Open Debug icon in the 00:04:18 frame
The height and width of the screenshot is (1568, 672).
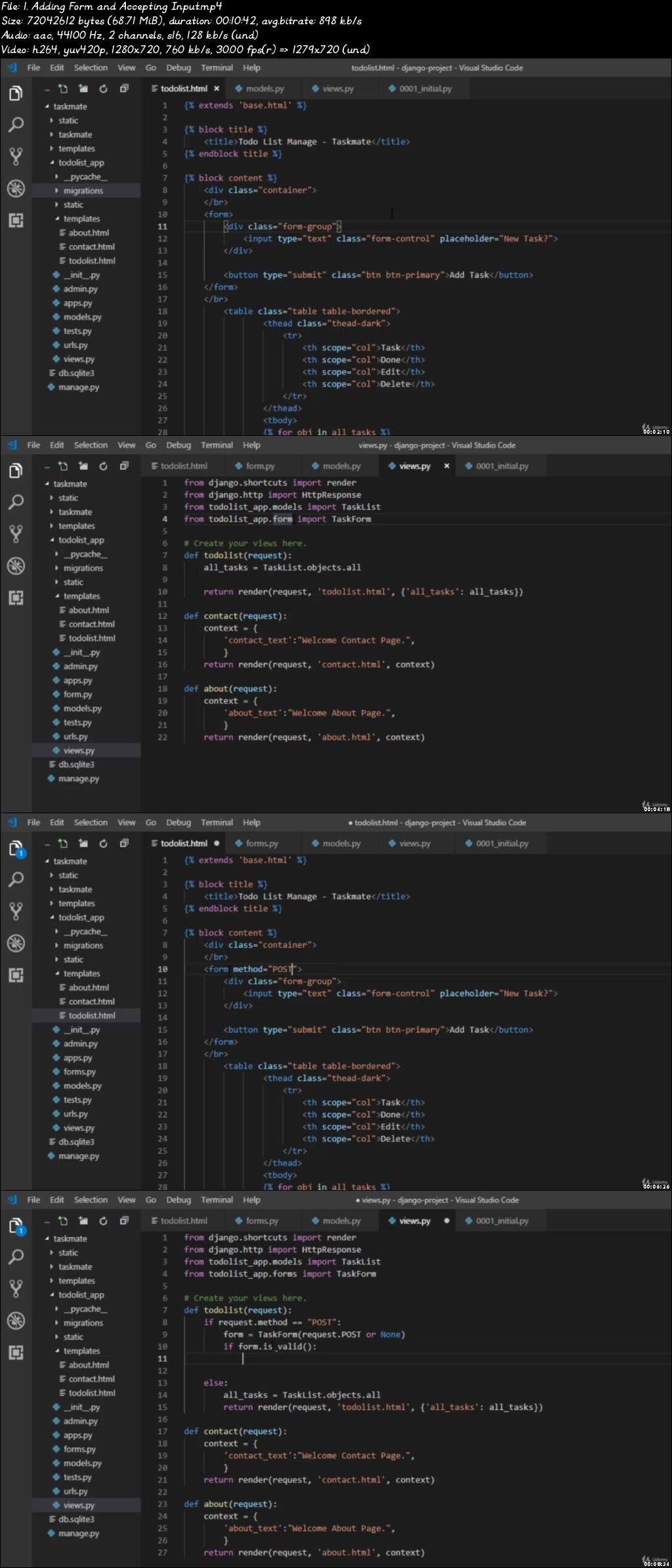point(16,566)
